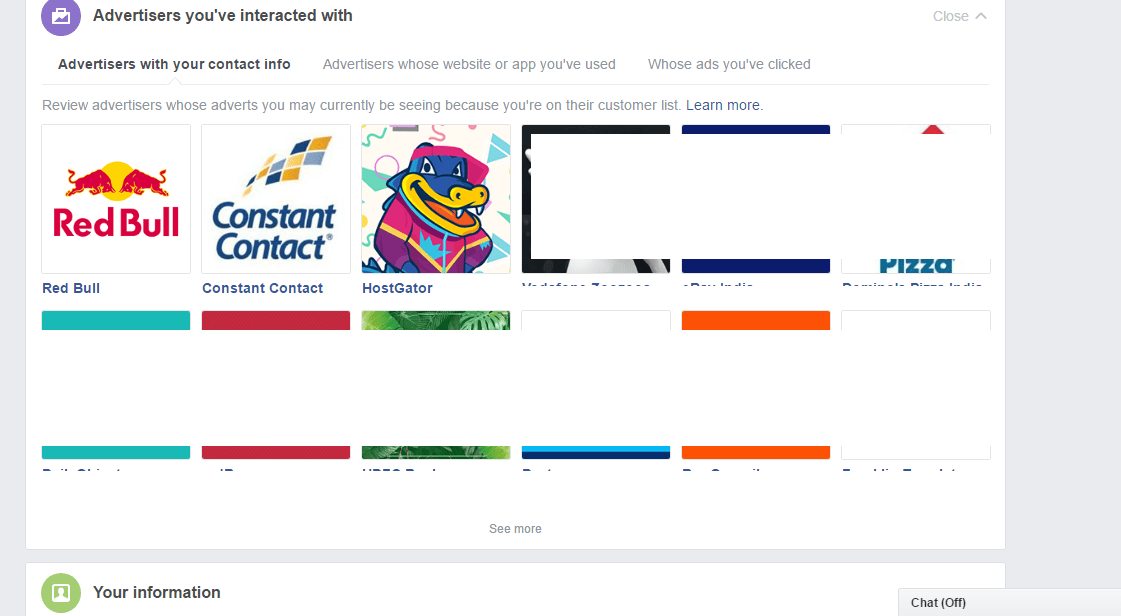Image resolution: width=1121 pixels, height=616 pixels.
Task: Click the HostGator name link
Action: 397,288
